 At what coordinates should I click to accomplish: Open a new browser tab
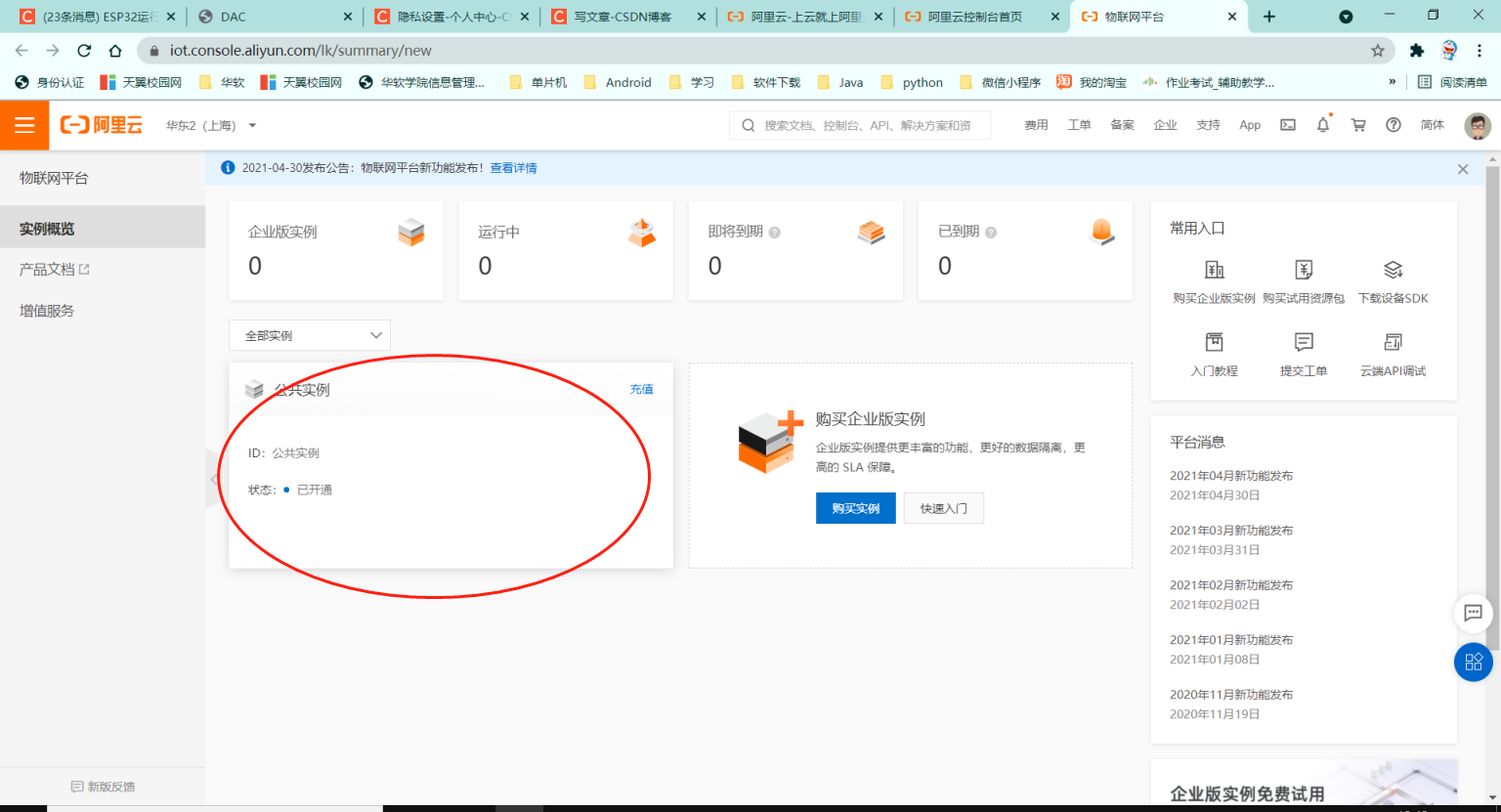(x=1269, y=17)
